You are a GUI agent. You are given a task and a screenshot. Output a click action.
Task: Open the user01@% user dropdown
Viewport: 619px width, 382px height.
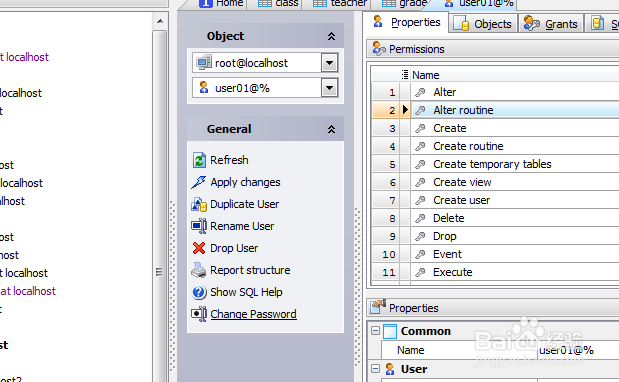pos(330,88)
